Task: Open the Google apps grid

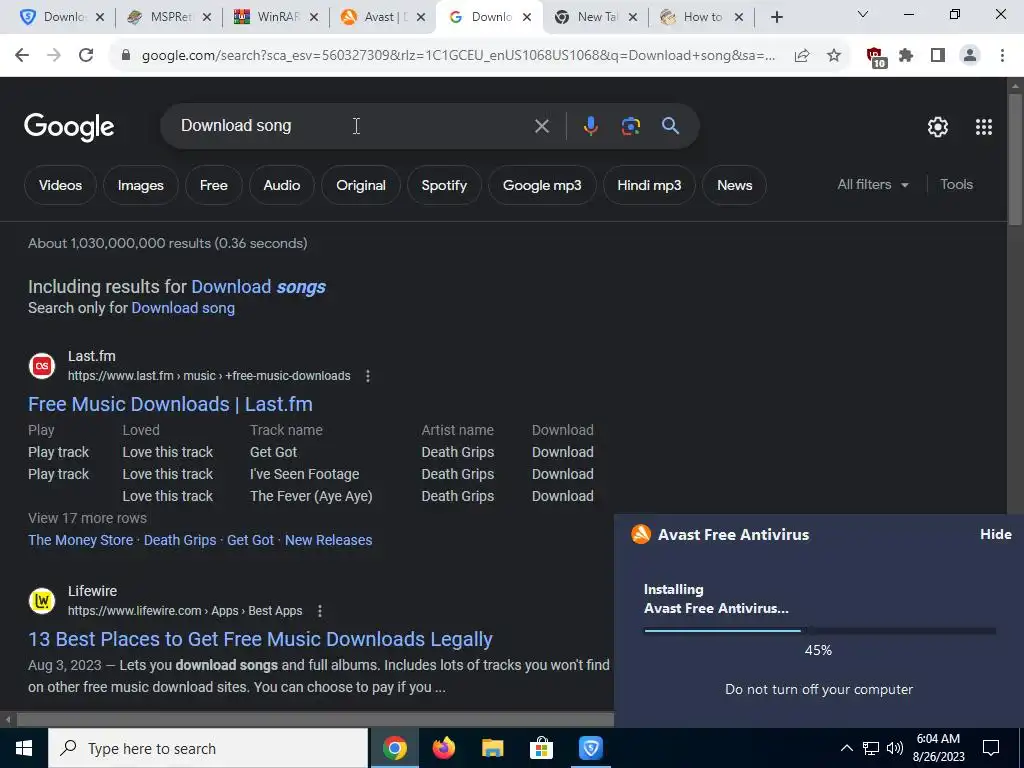Action: (x=984, y=127)
